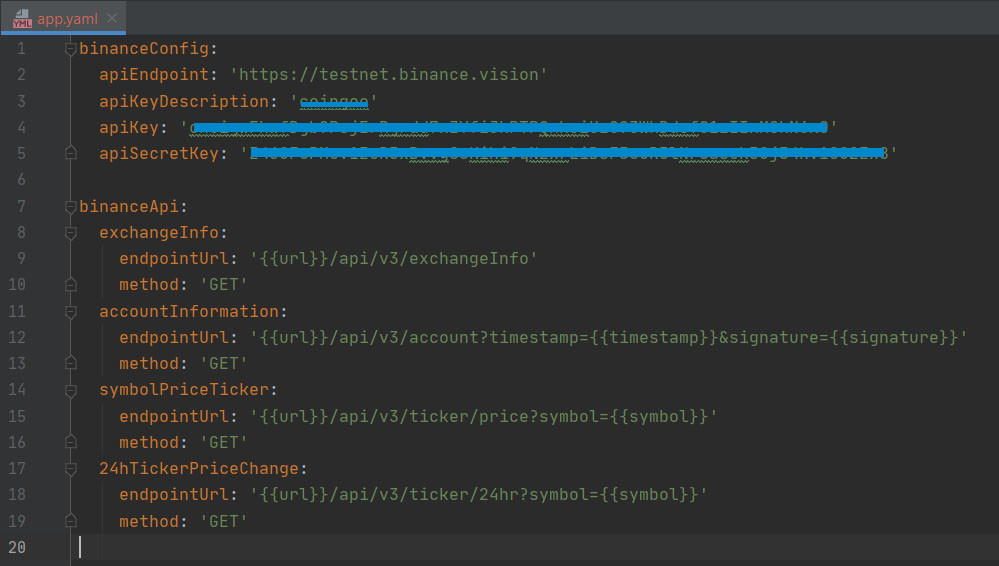Click the method key on line 19

click(148, 521)
